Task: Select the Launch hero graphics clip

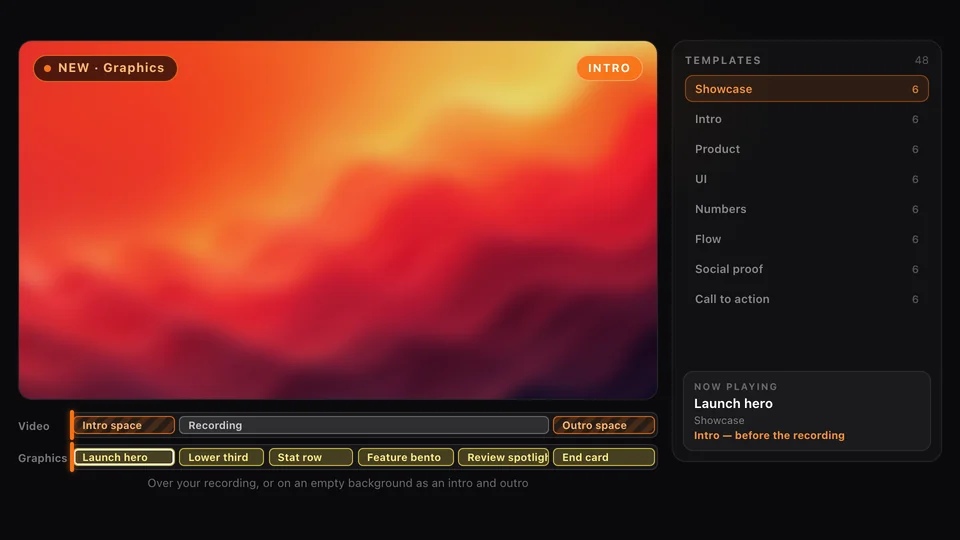Action: pos(124,457)
